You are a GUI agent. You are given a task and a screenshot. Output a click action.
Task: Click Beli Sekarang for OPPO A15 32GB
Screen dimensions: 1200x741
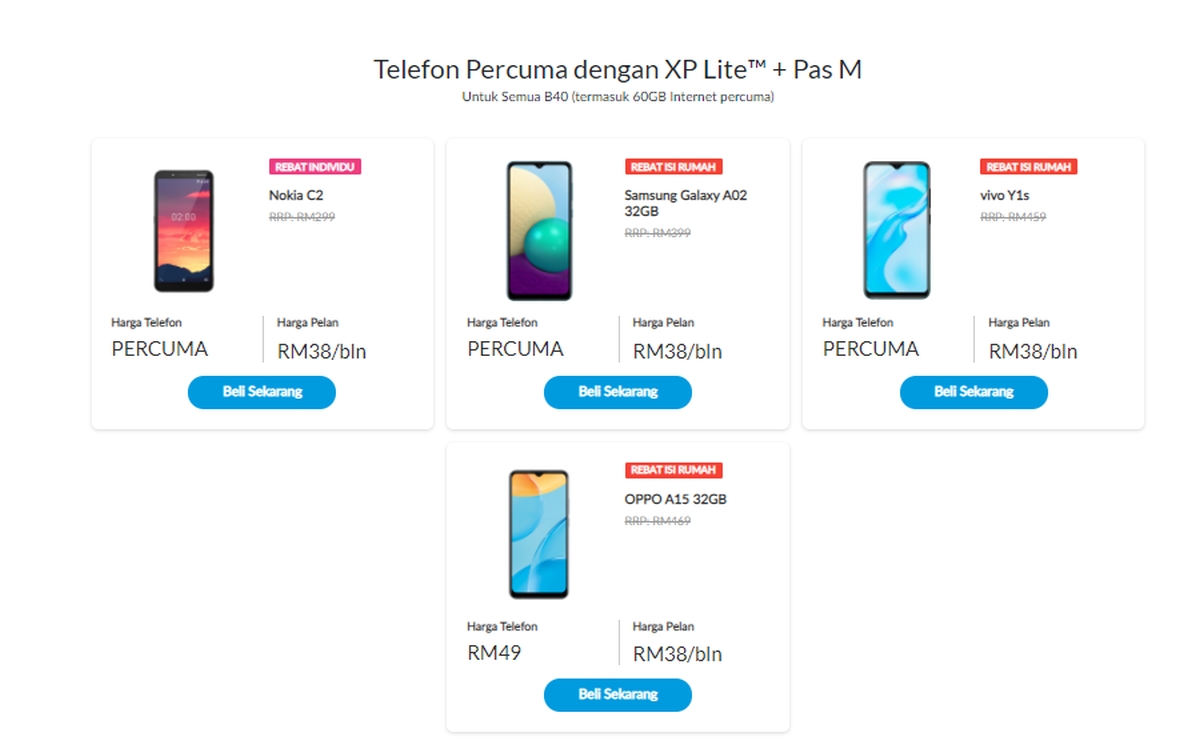(617, 695)
